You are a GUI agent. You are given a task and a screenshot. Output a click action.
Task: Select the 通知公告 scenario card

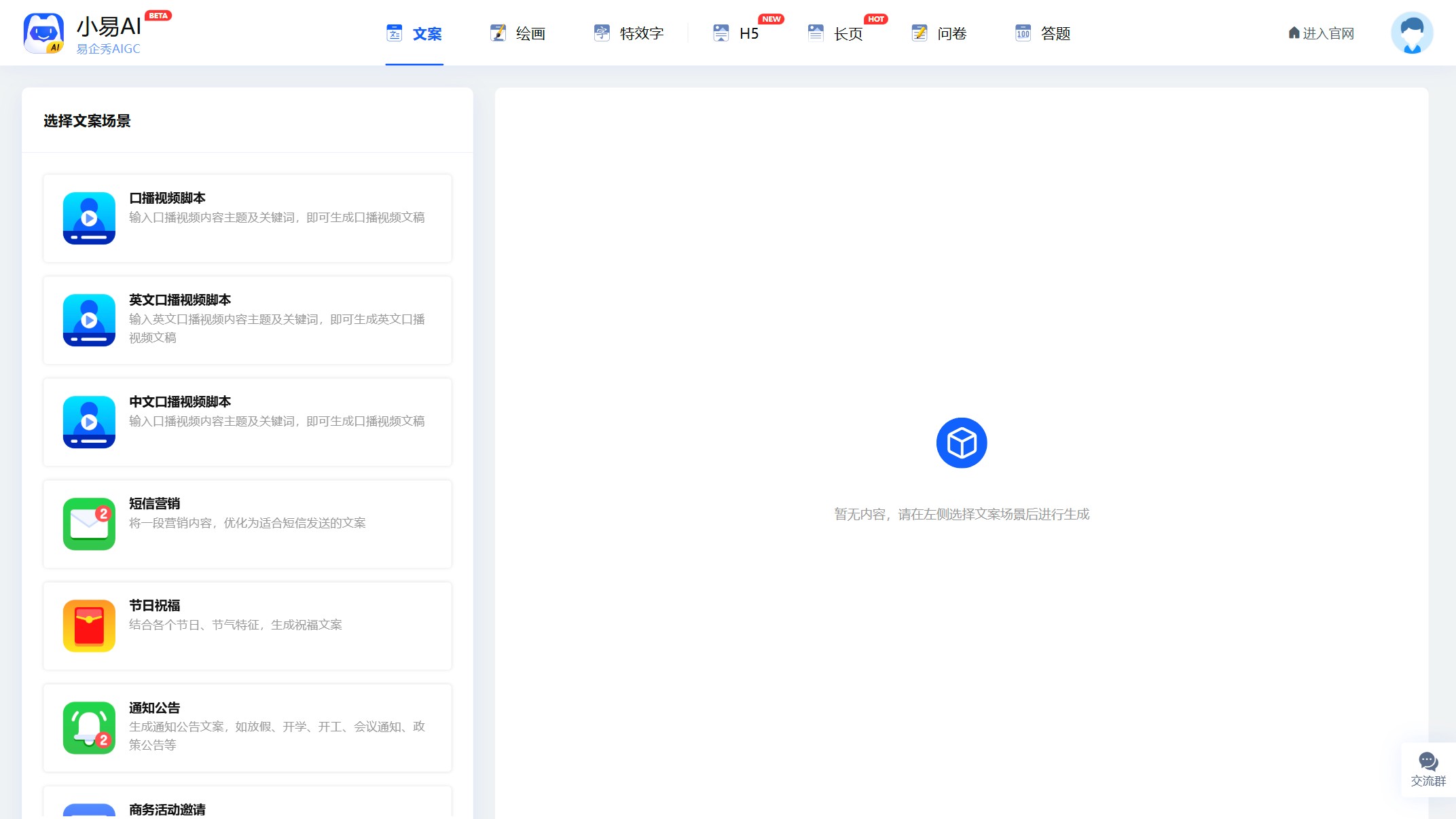coord(247,727)
